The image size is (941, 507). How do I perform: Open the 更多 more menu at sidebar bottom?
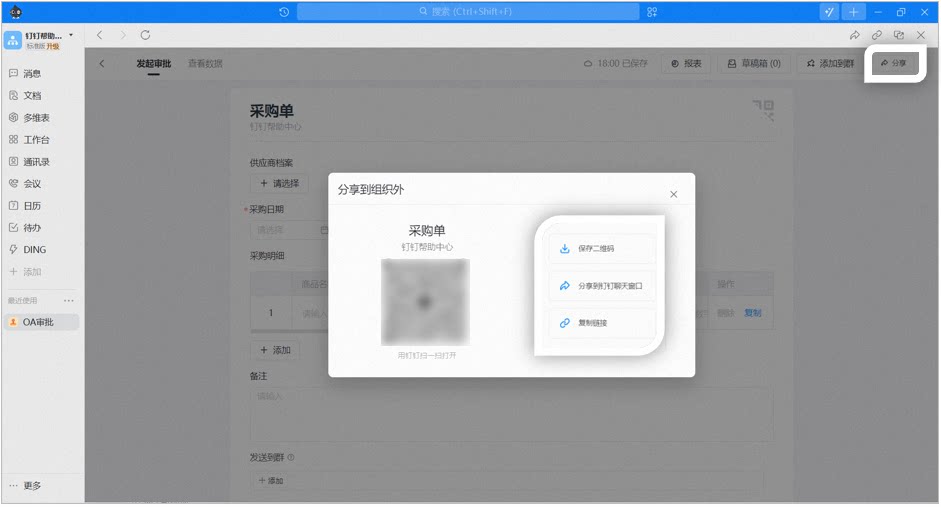(x=25, y=485)
